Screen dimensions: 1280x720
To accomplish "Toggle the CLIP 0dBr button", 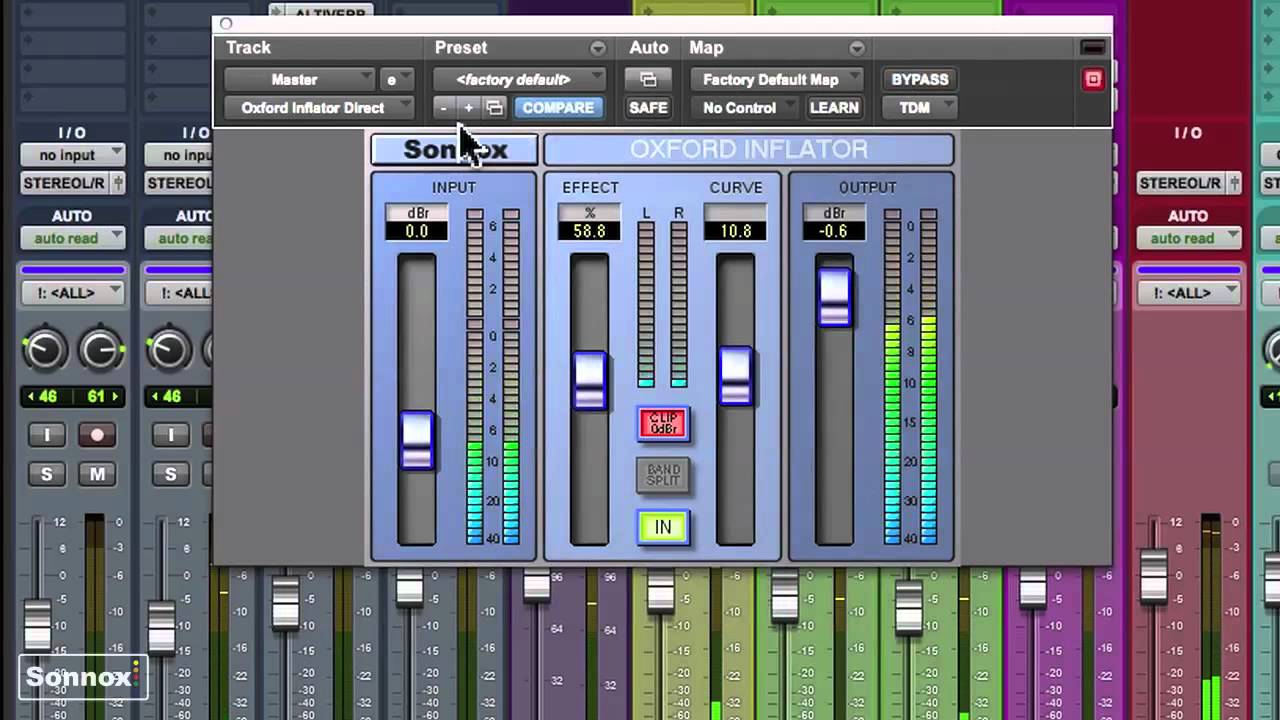I will pos(663,424).
